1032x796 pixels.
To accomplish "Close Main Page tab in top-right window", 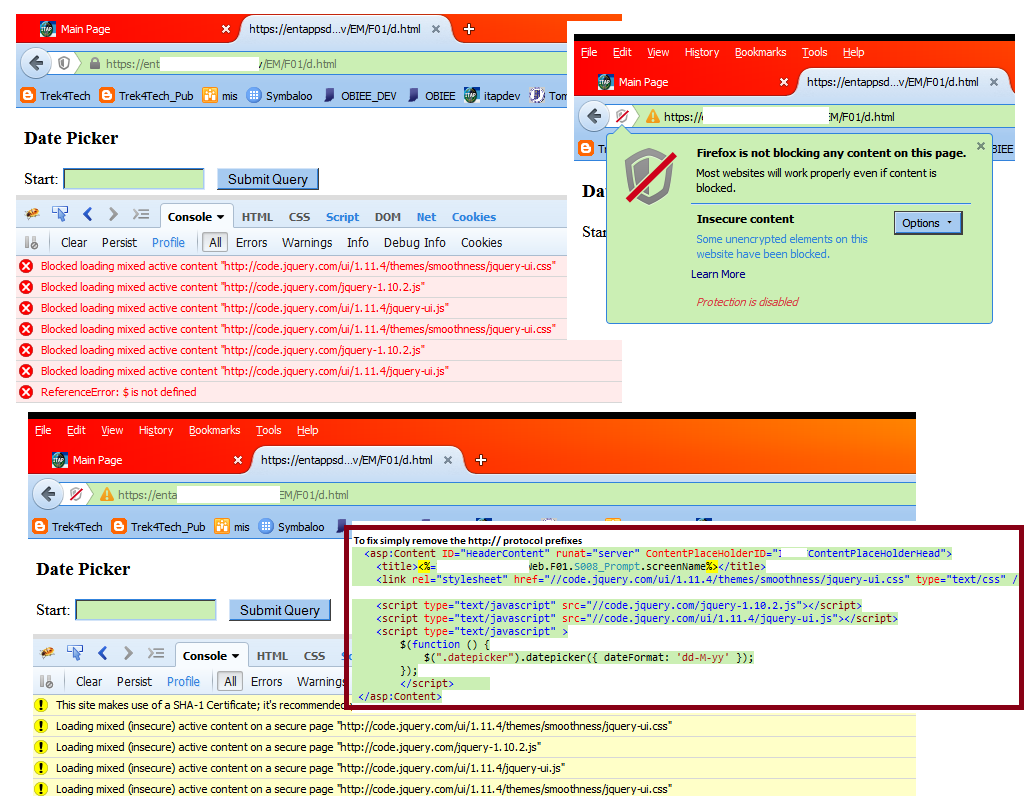I will pyautogui.click(x=784, y=82).
